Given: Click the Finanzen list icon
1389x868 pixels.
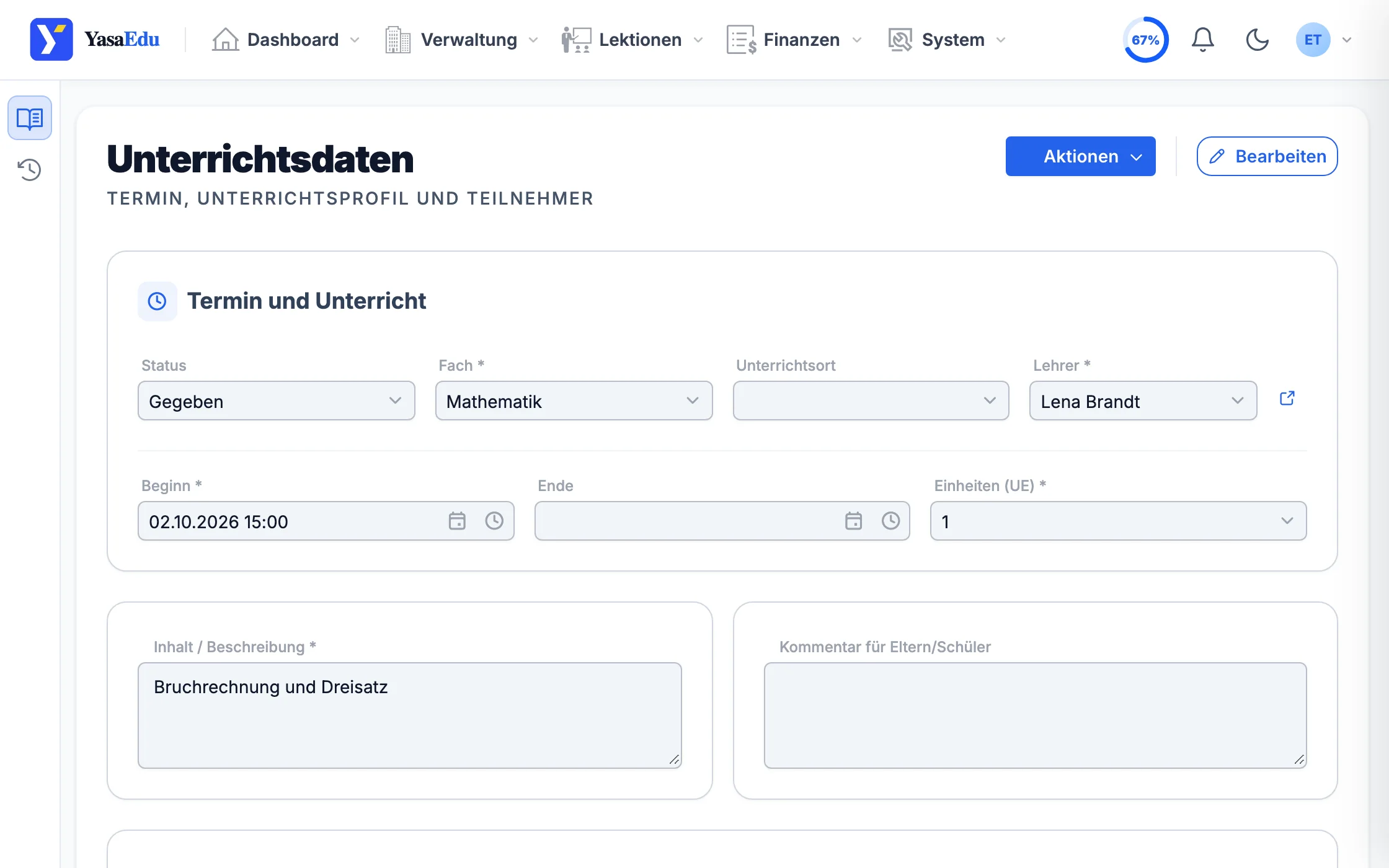Looking at the screenshot, I should (x=741, y=40).
